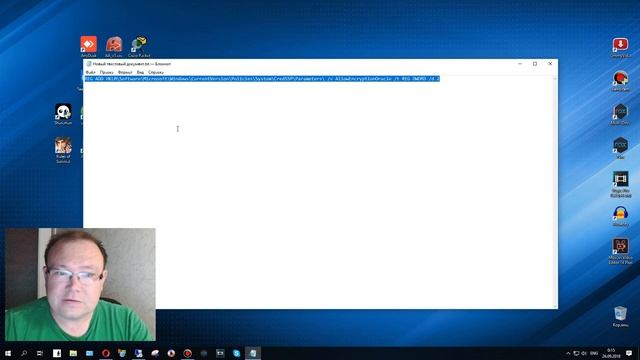
Task: Launch the Cisco Packet Tracer desktop shortcut
Action: [x=139, y=47]
